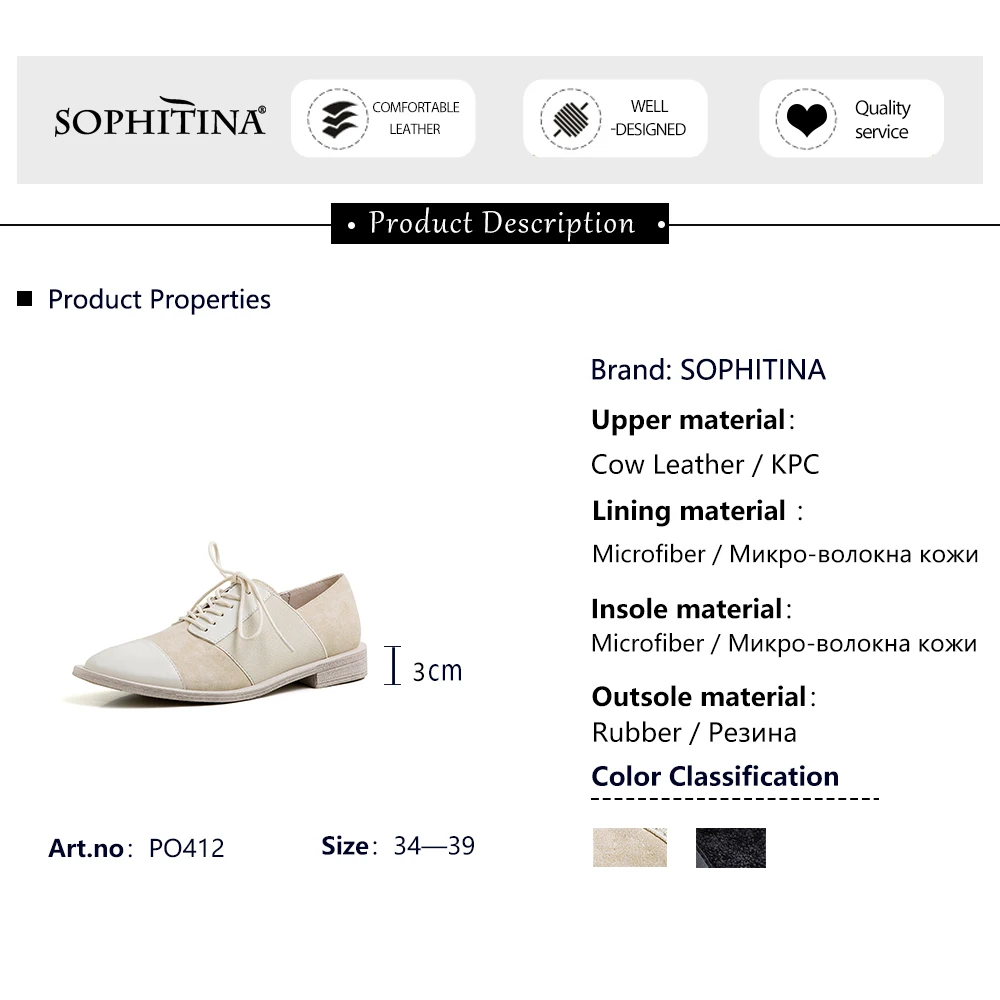Click the comfortable leather layers icon
Screen dimensions: 1000x1000
(334, 119)
